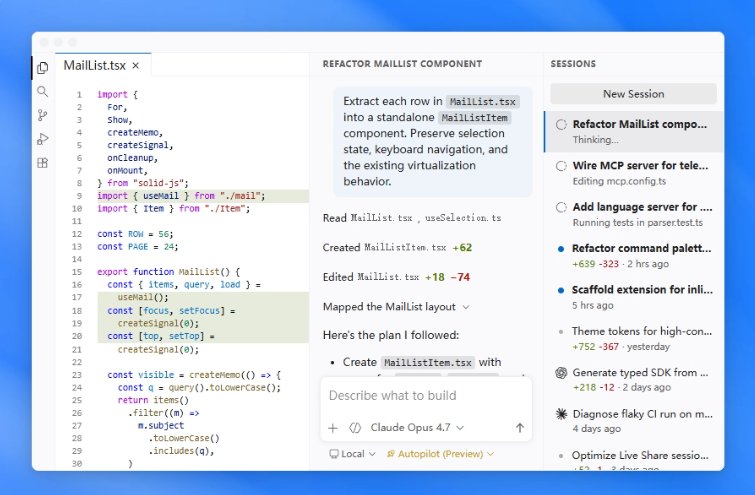Click the './mail' import string on line 9
This screenshot has width=755, height=495.
click(240, 196)
